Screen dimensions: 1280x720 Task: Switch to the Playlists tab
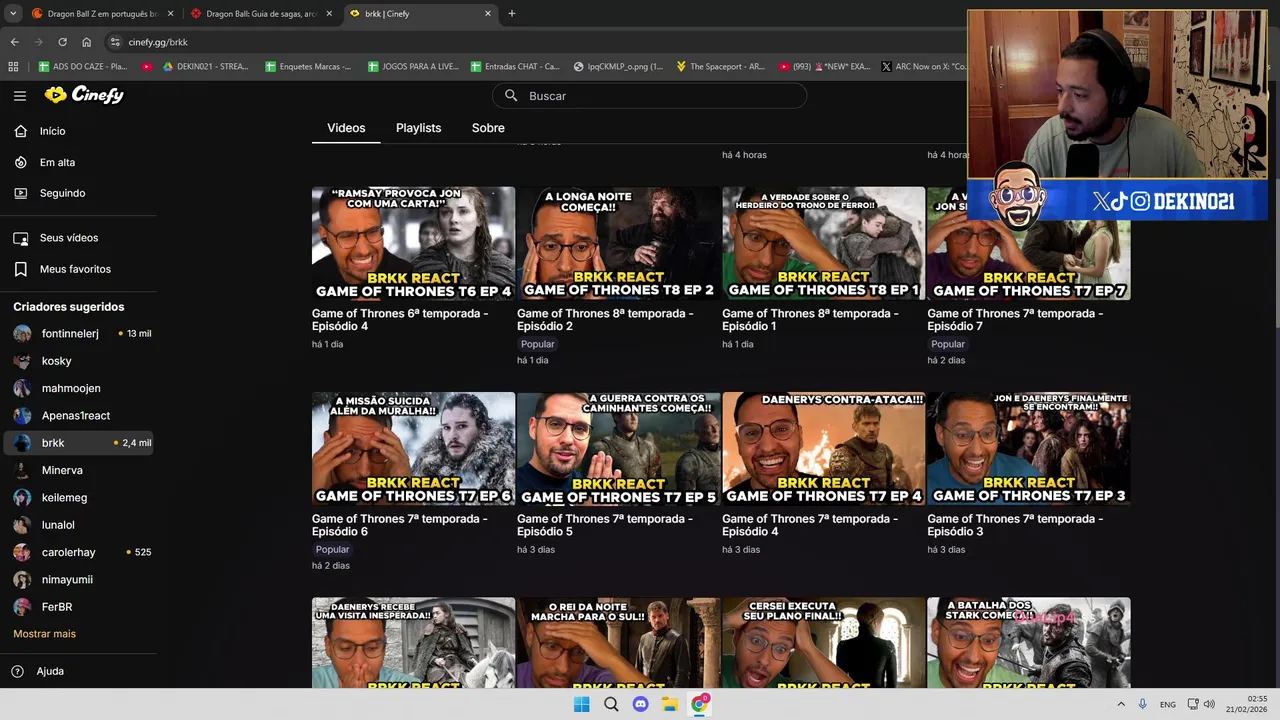(x=418, y=128)
